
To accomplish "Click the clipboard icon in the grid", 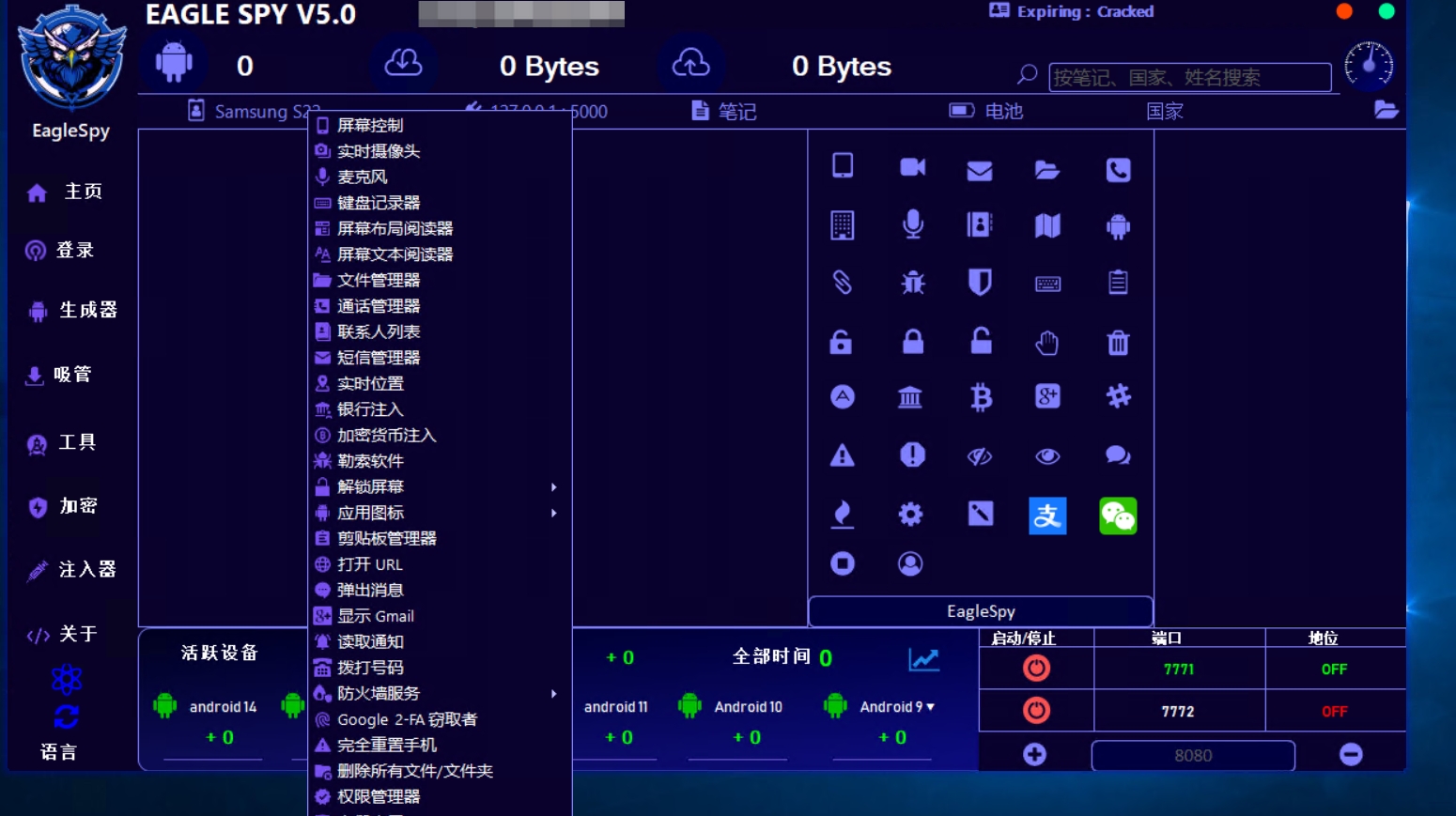I will pos(1118,282).
